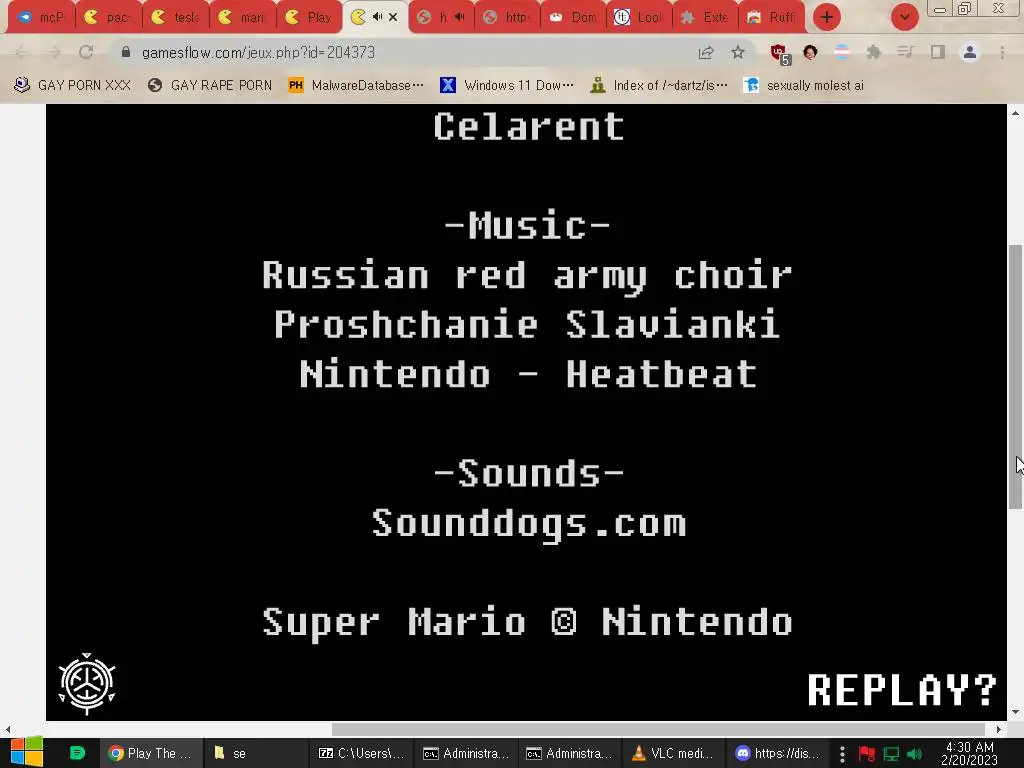1024x768 pixels.
Task: Close the active tab
Action: tap(393, 17)
